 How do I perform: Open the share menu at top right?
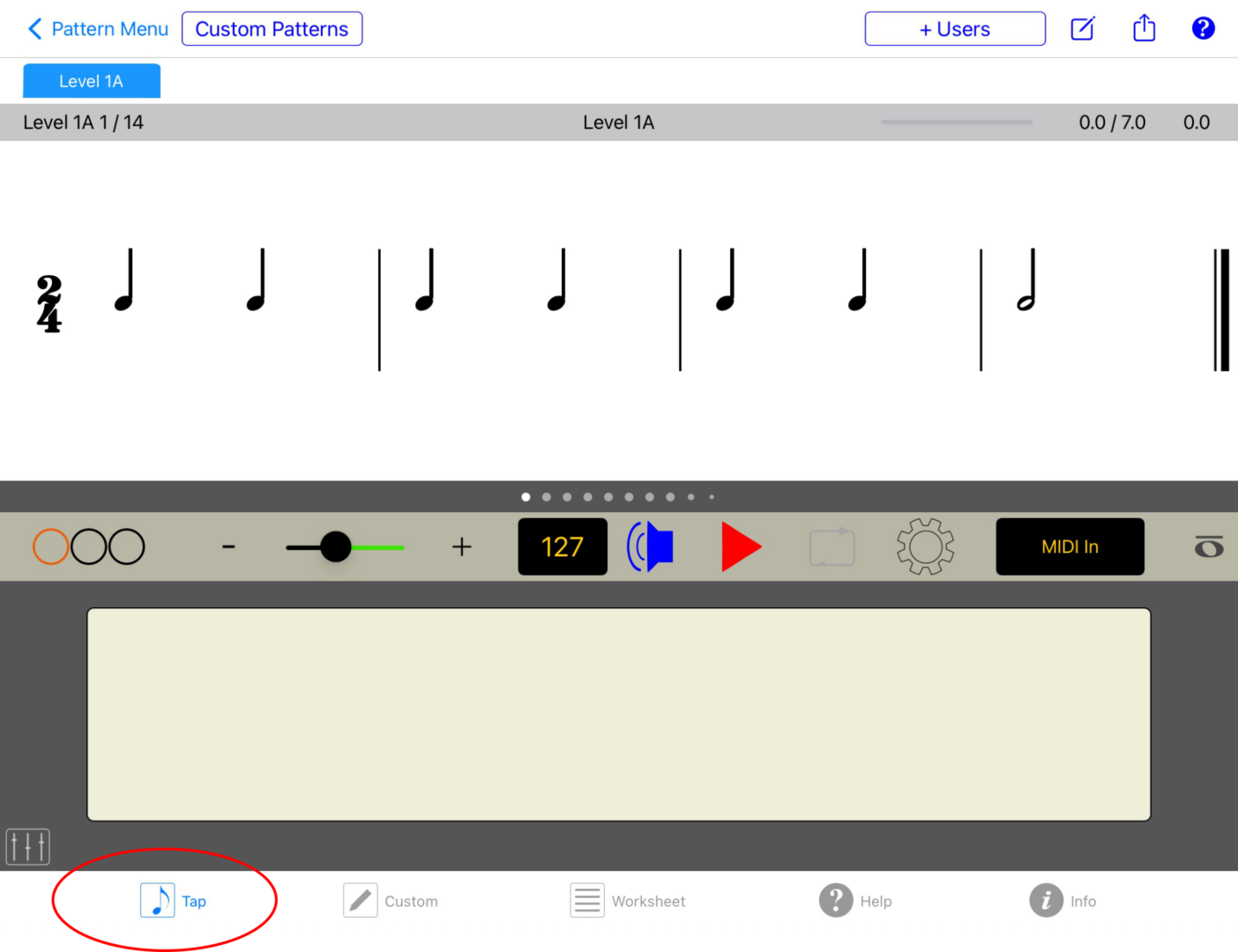[1143, 27]
